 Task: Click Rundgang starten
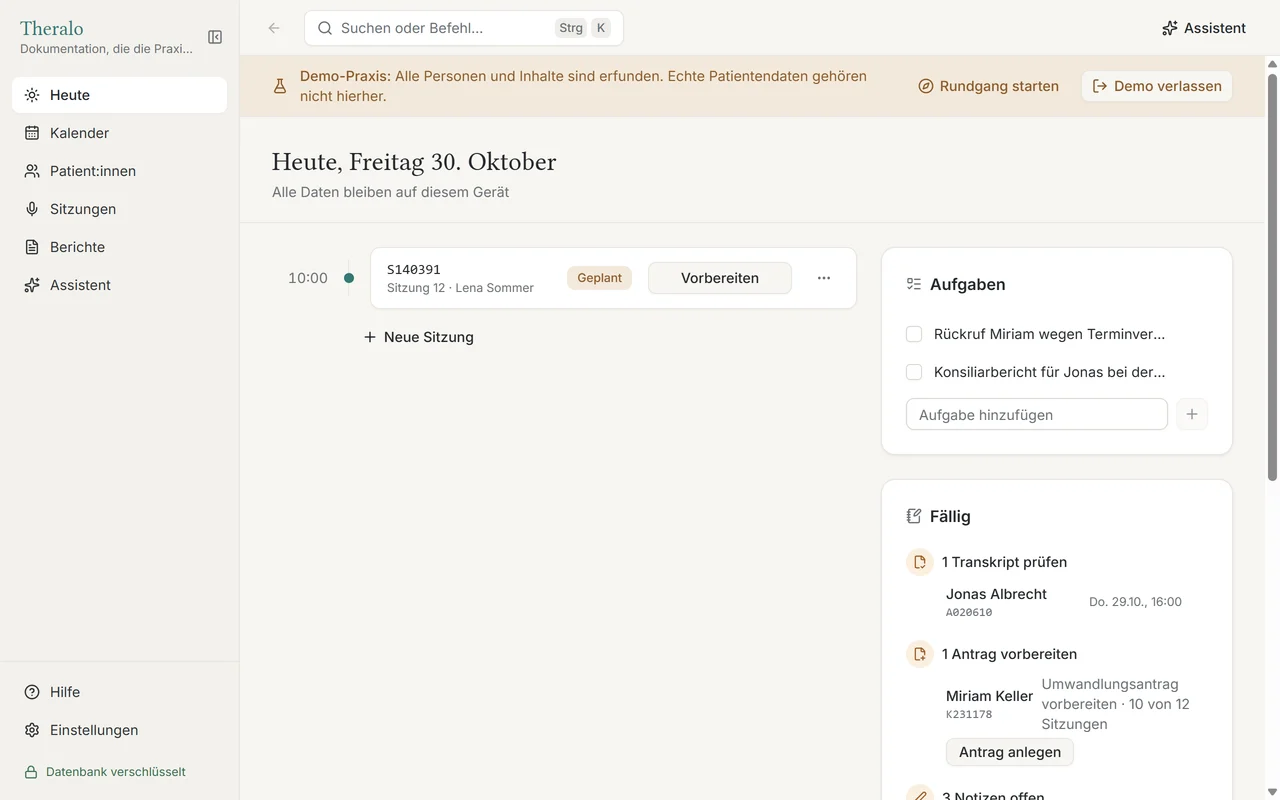point(988,86)
